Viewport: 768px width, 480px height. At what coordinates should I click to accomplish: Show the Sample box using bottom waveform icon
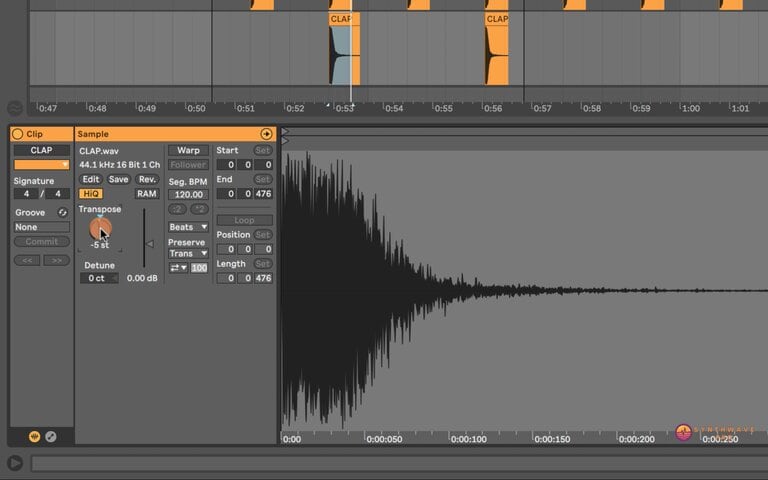34,436
